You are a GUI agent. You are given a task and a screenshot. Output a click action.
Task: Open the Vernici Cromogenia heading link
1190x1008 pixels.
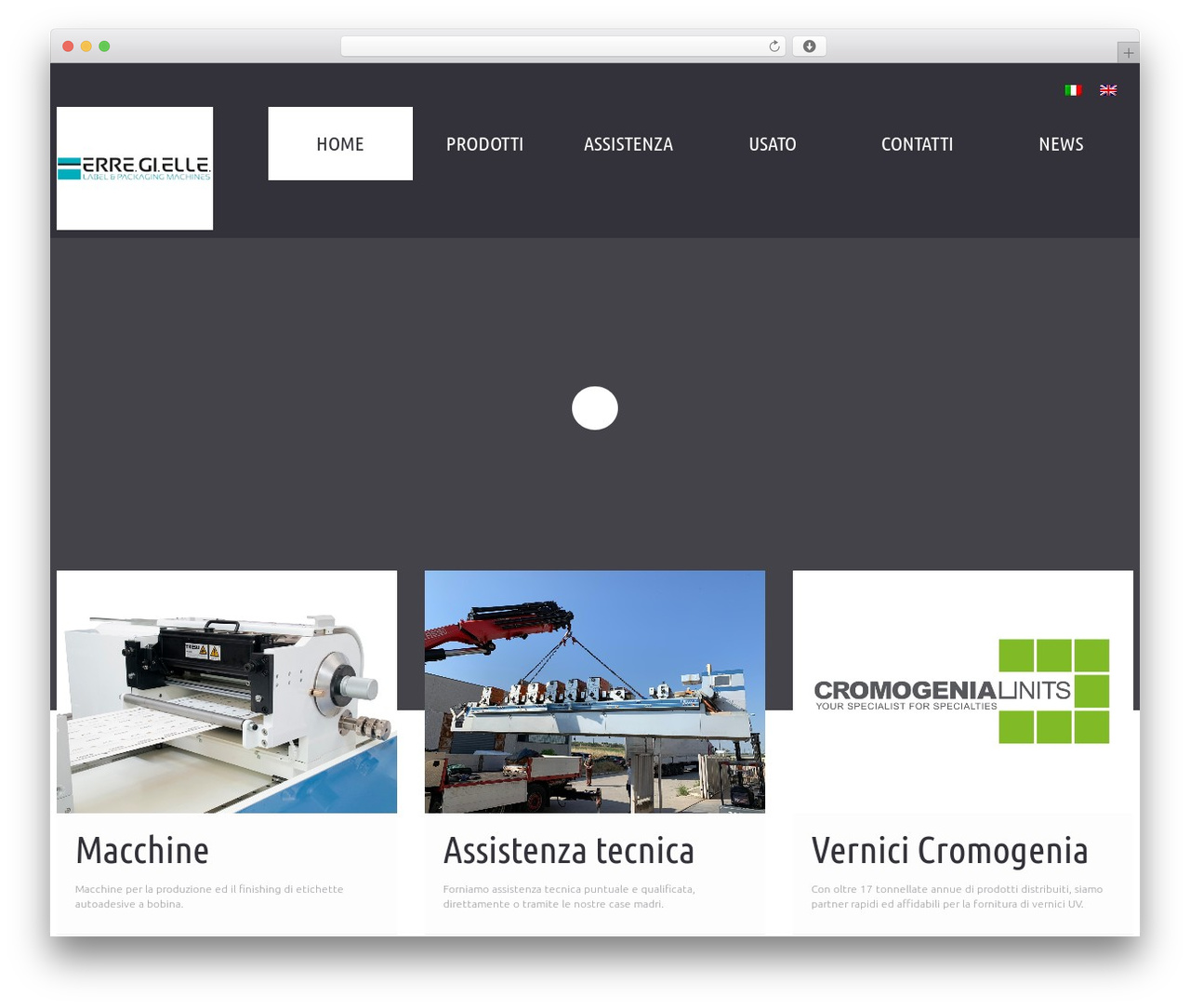tap(949, 851)
